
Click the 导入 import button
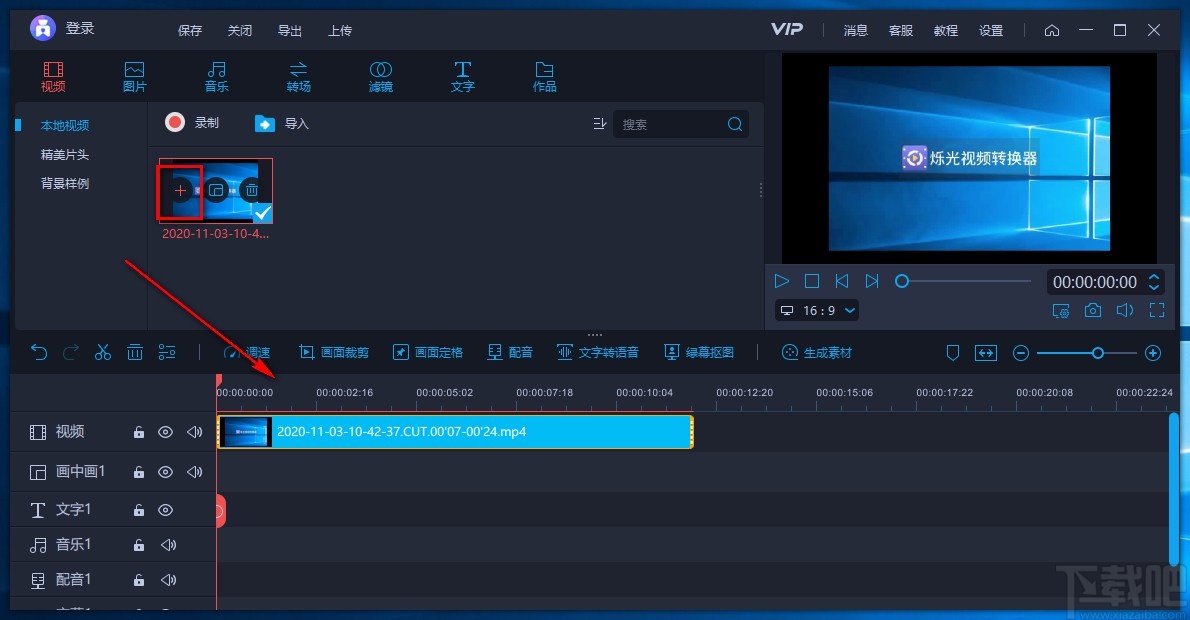tap(282, 124)
